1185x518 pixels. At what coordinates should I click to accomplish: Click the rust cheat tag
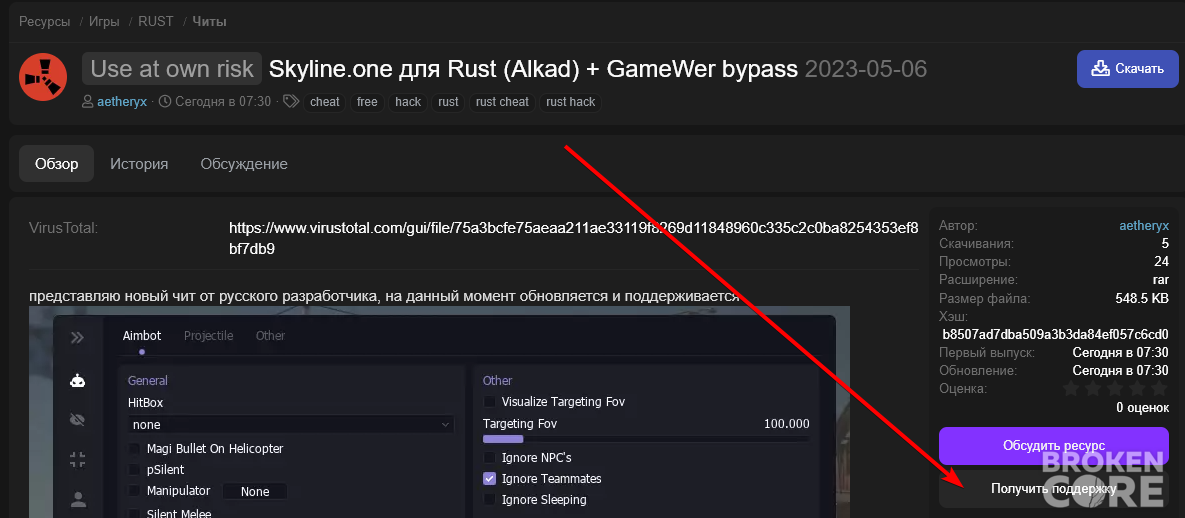click(x=503, y=102)
